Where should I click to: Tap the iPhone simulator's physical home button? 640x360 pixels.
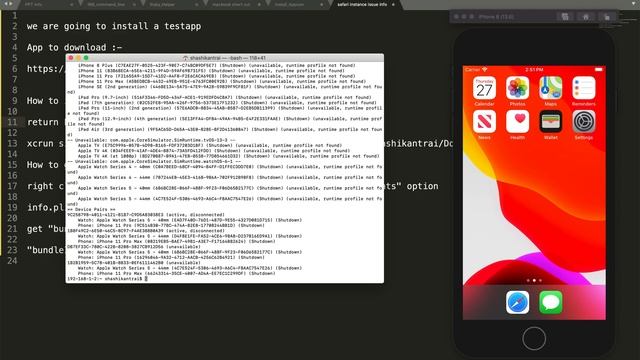coord(534,338)
